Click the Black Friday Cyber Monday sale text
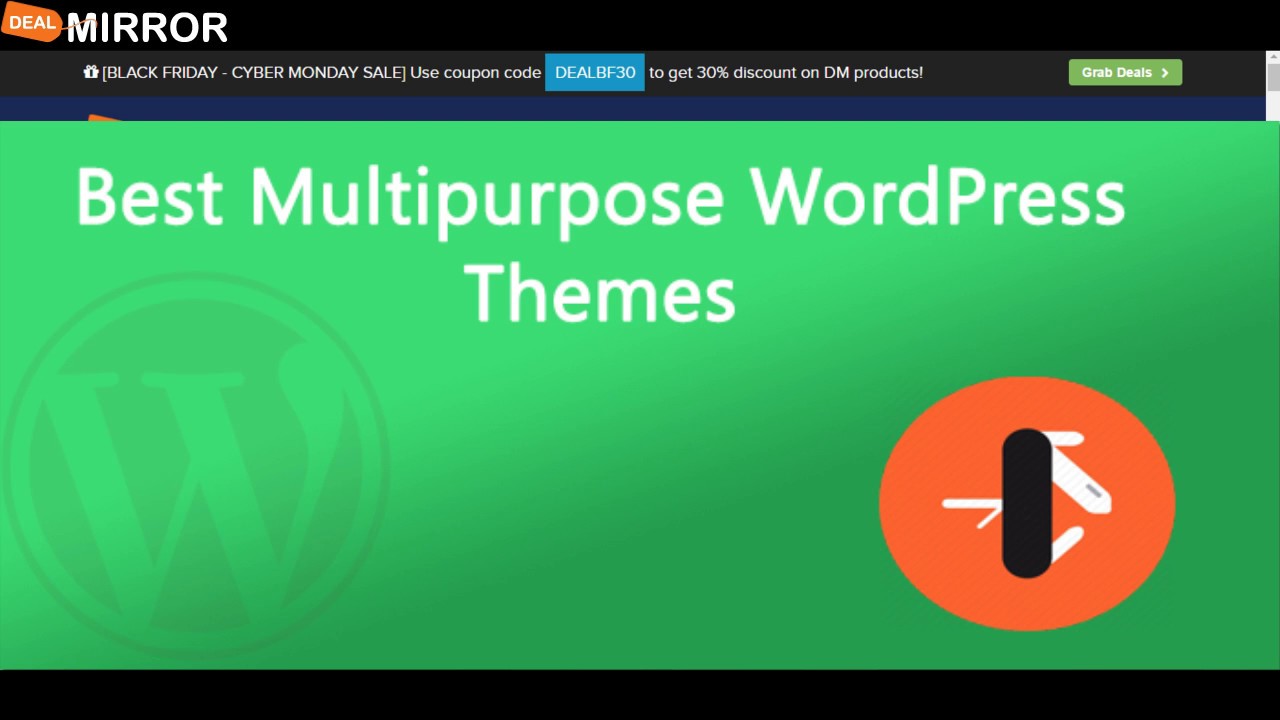 coord(254,72)
